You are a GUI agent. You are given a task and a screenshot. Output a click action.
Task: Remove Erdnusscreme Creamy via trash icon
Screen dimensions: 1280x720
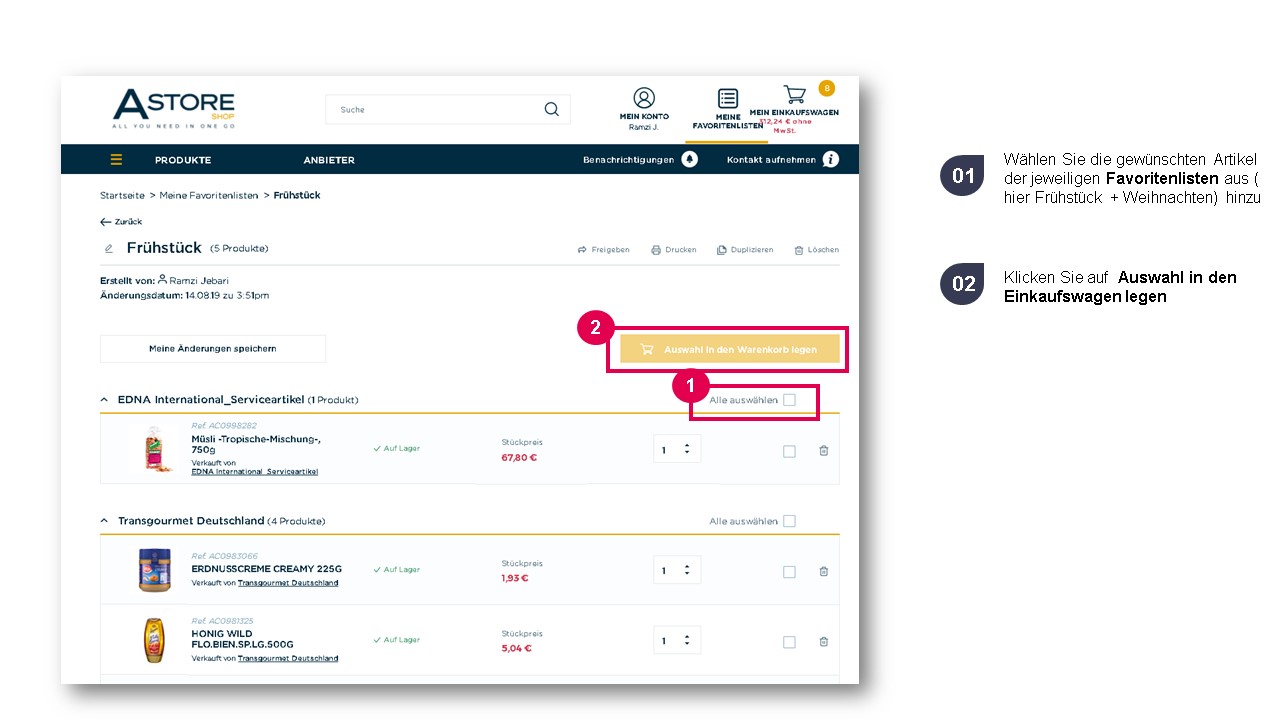824,572
